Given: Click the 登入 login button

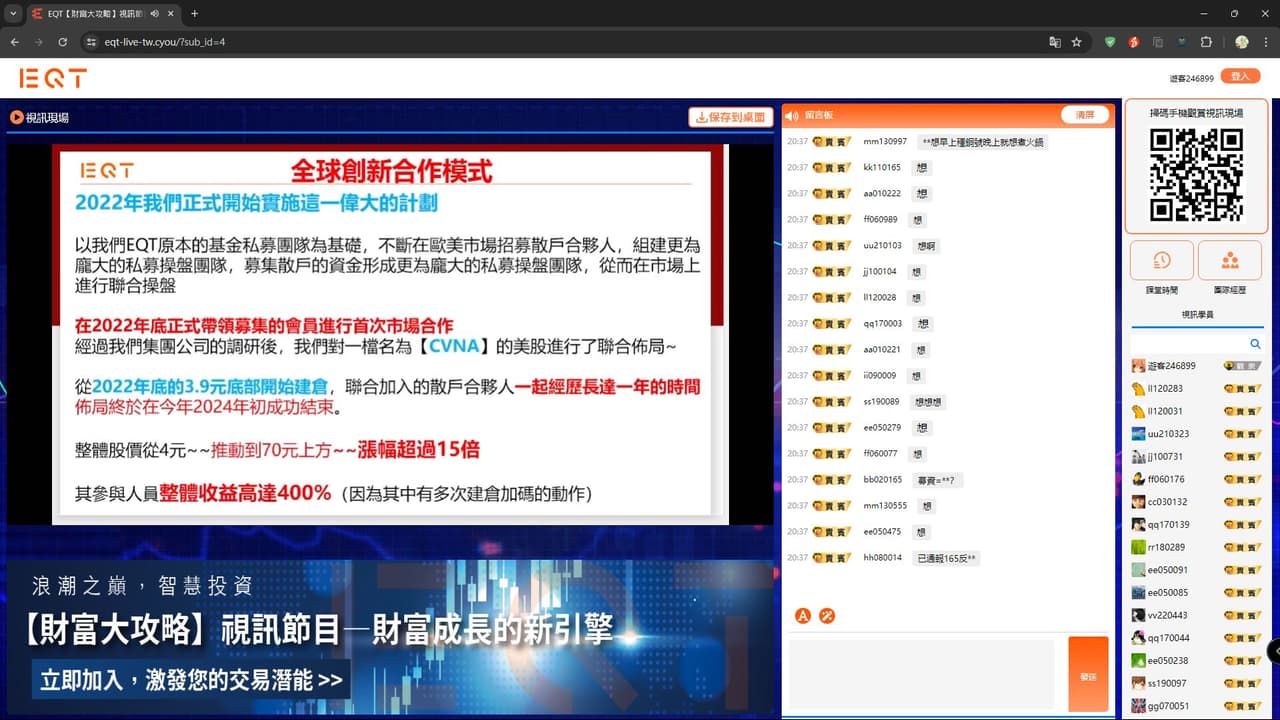Looking at the screenshot, I should pyautogui.click(x=1240, y=77).
